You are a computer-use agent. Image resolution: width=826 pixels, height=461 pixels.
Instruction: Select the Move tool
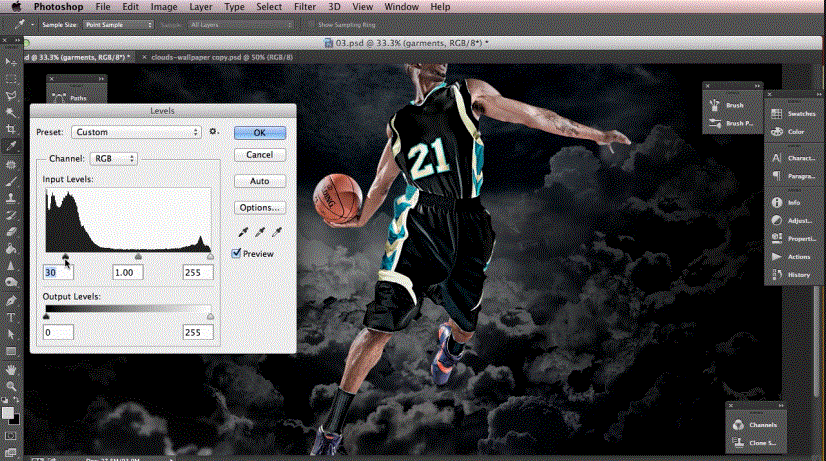11,62
